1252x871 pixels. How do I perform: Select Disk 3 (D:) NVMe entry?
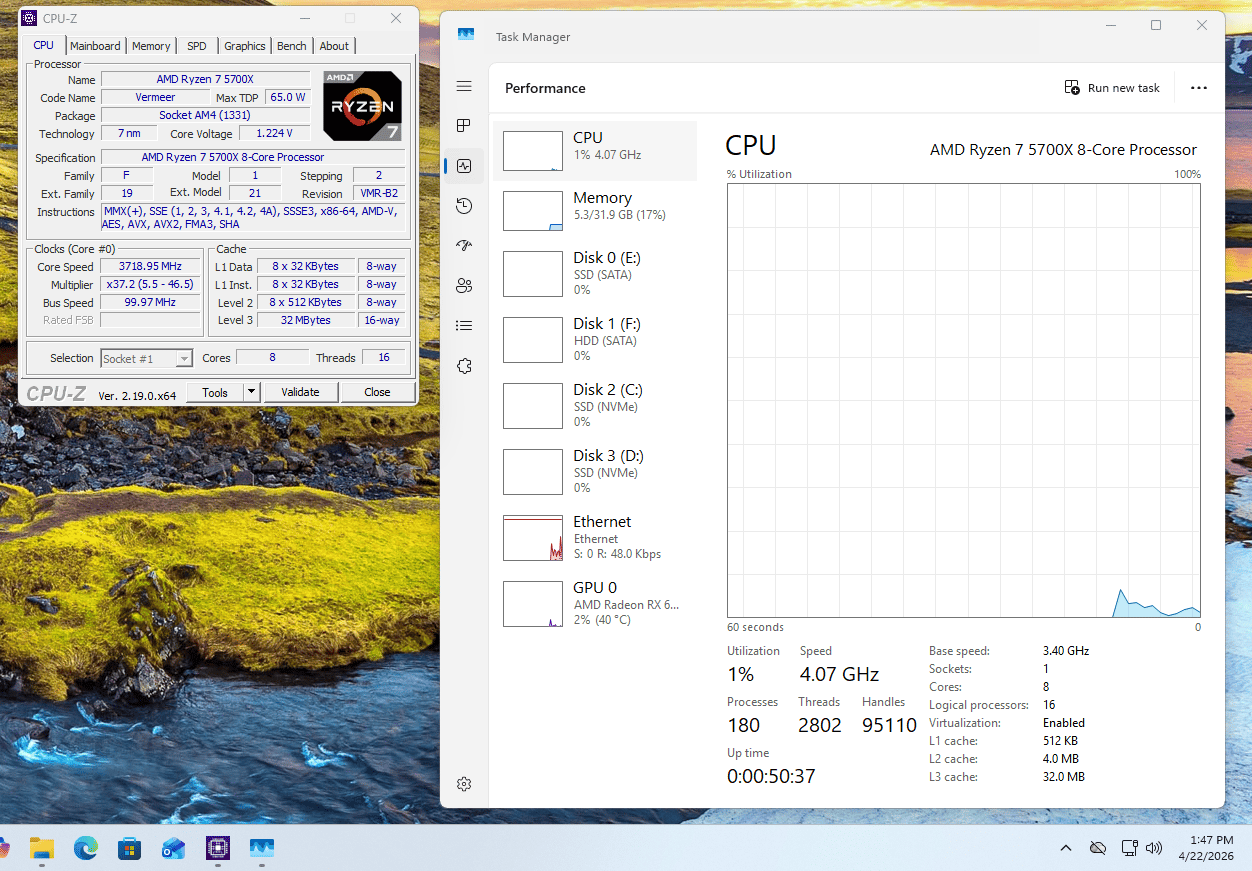pyautogui.click(x=595, y=471)
